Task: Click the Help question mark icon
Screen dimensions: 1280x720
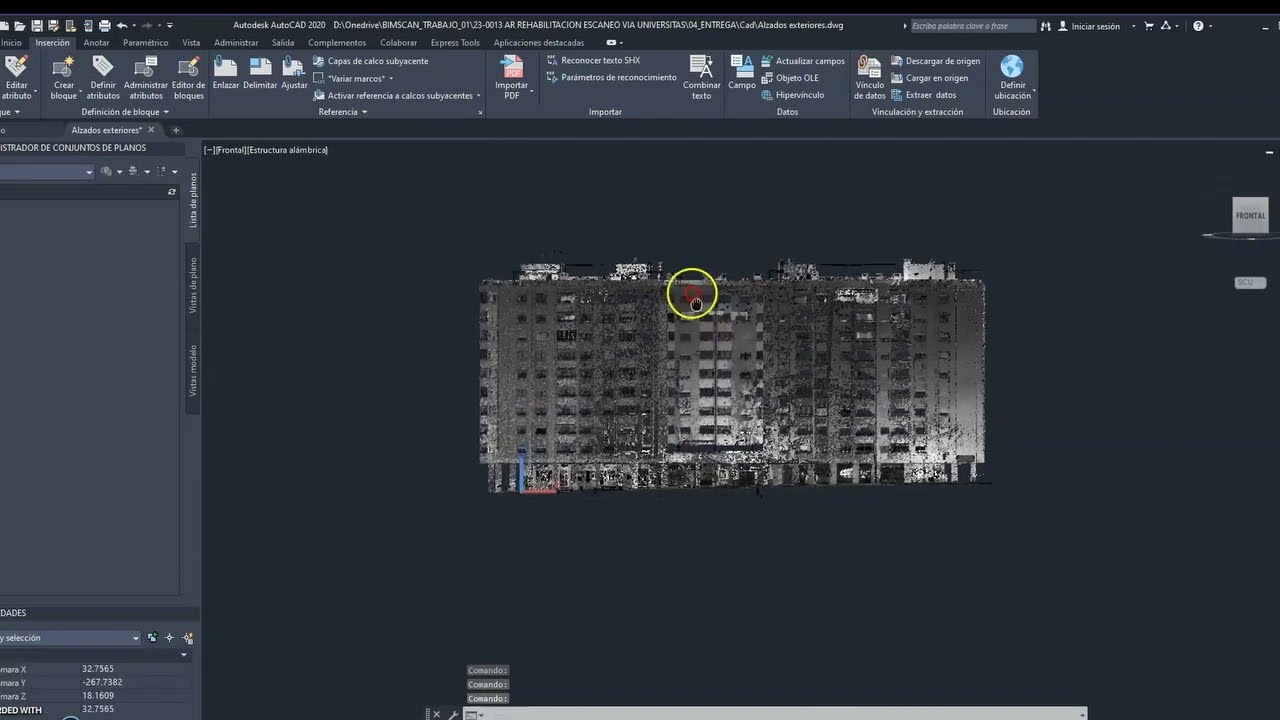Action: click(1198, 26)
